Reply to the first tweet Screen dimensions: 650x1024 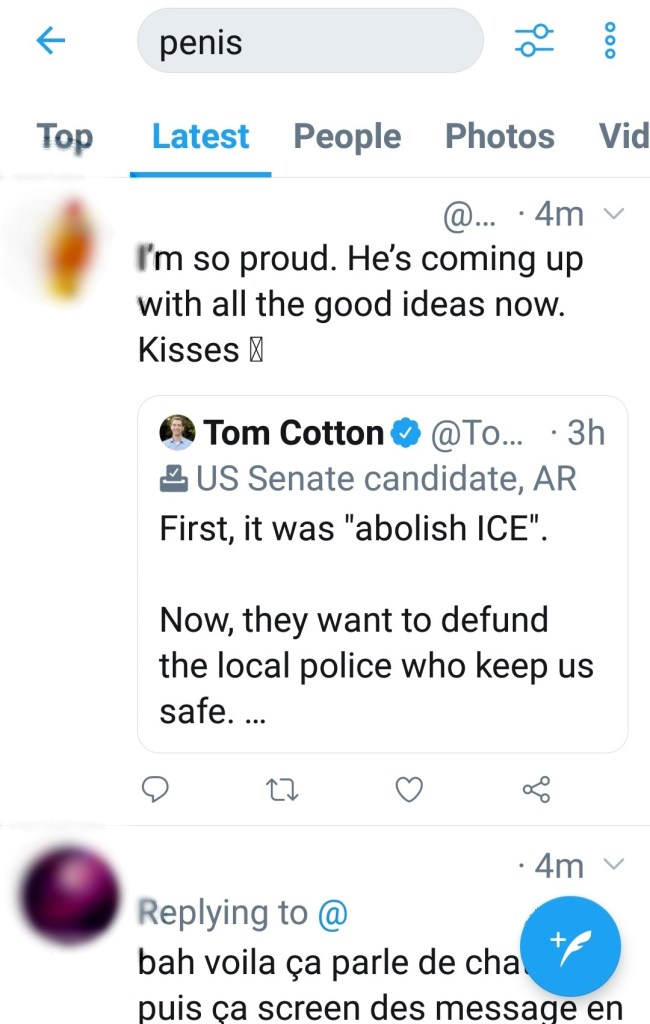[x=153, y=790]
